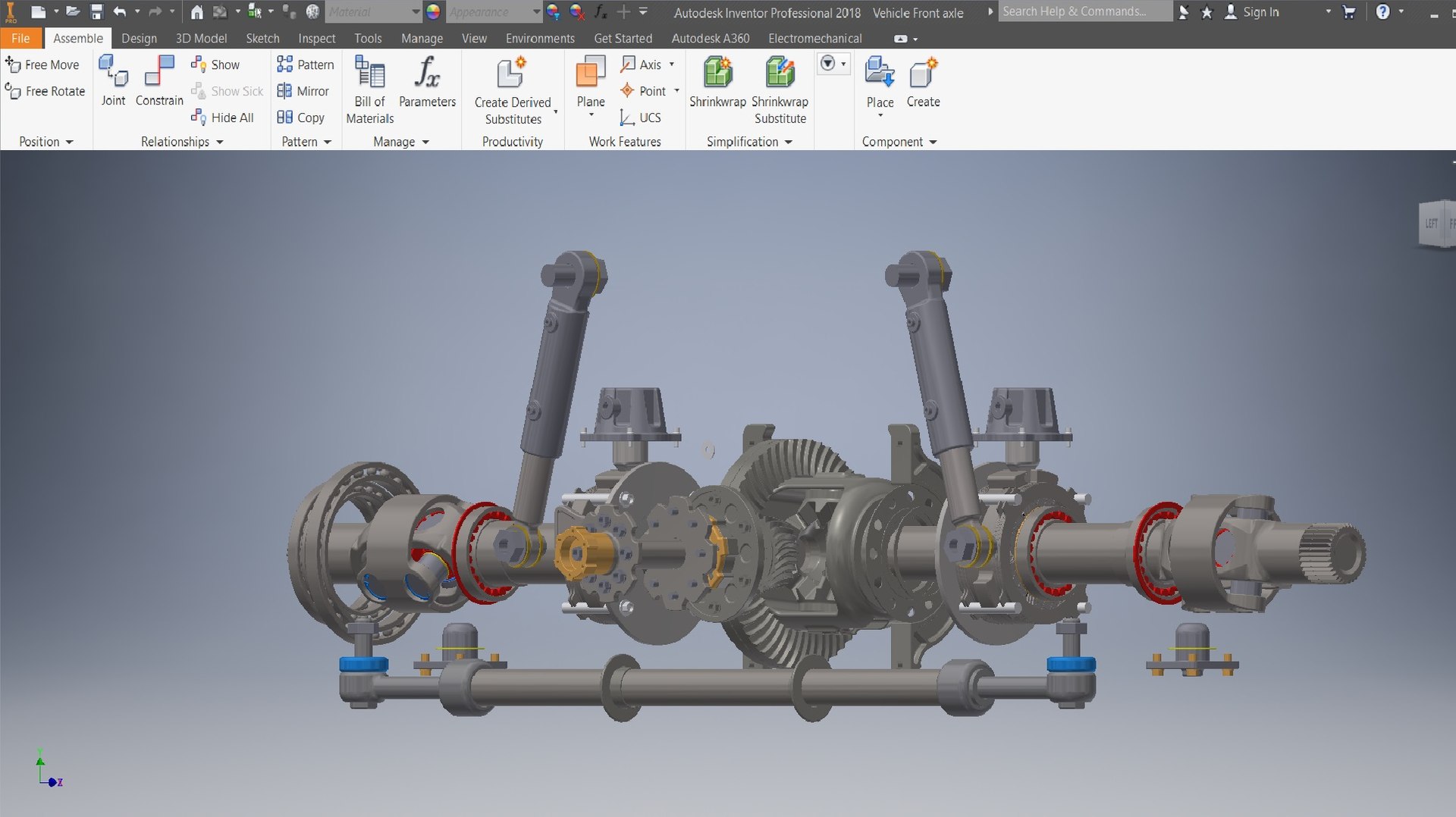Image resolution: width=1456 pixels, height=817 pixels.
Task: Click the Save icon in quick access
Action: tap(96, 12)
